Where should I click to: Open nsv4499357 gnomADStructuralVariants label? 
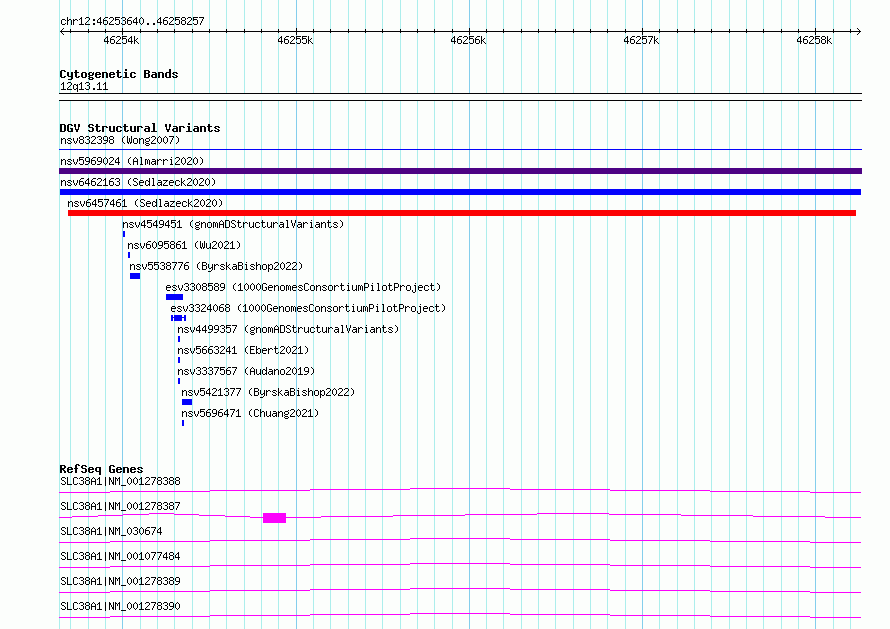click(288, 329)
